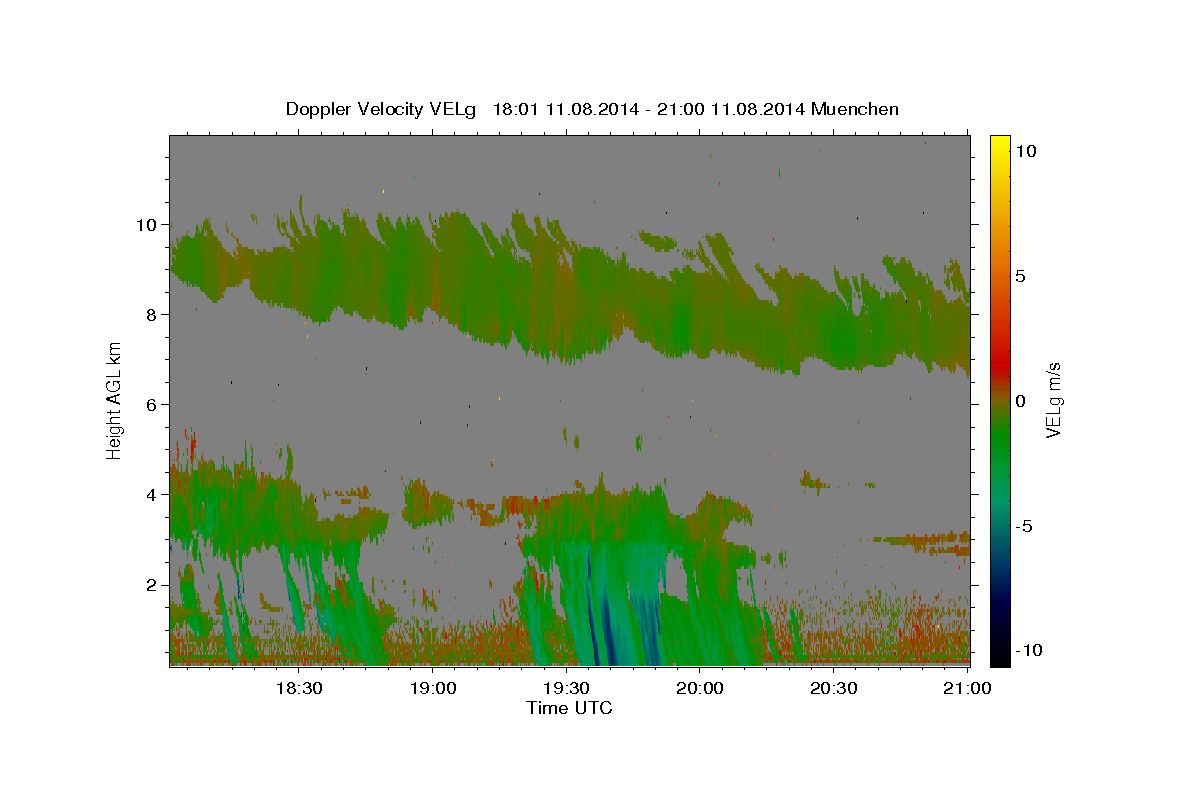The width and height of the screenshot is (1200, 800).
Task: Click the 'VELg m/s' colorbar label
Action: 1053,400
